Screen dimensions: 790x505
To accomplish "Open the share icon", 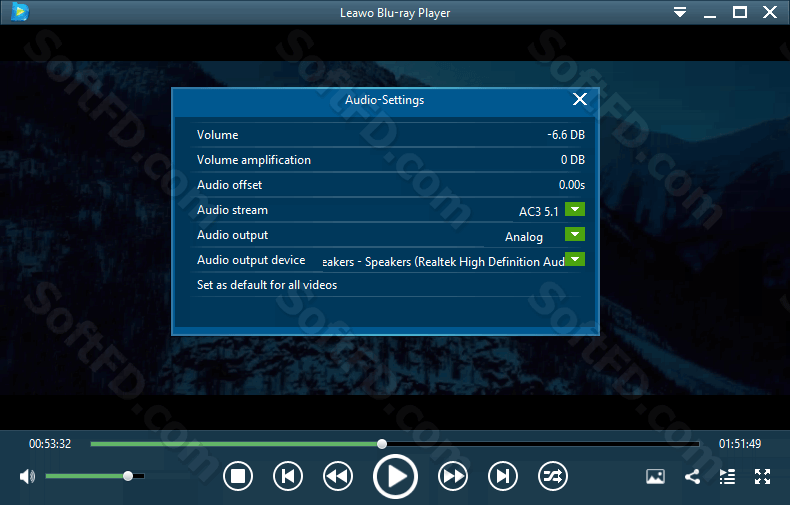I will (x=692, y=476).
